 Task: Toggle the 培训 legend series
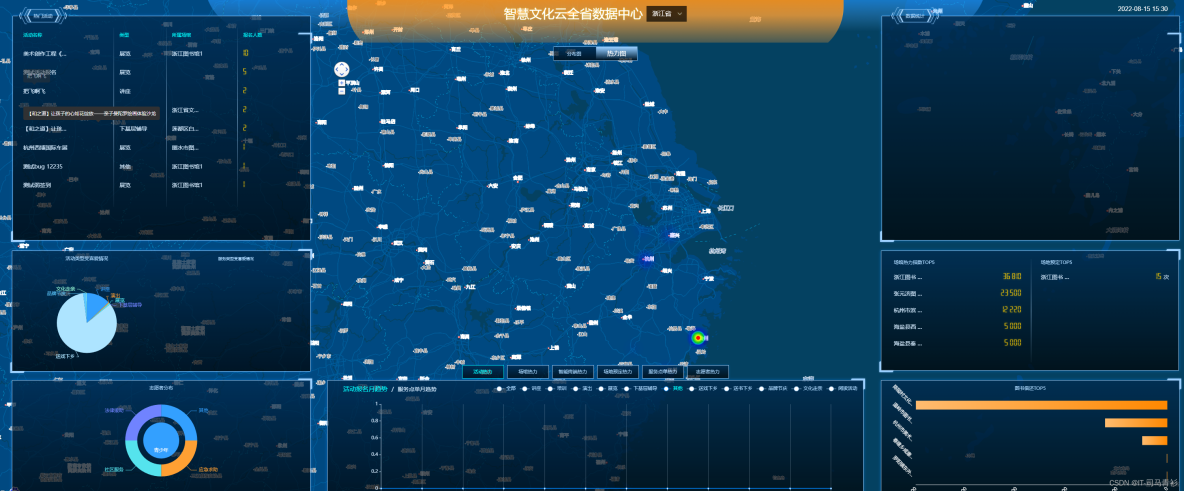tap(557, 389)
